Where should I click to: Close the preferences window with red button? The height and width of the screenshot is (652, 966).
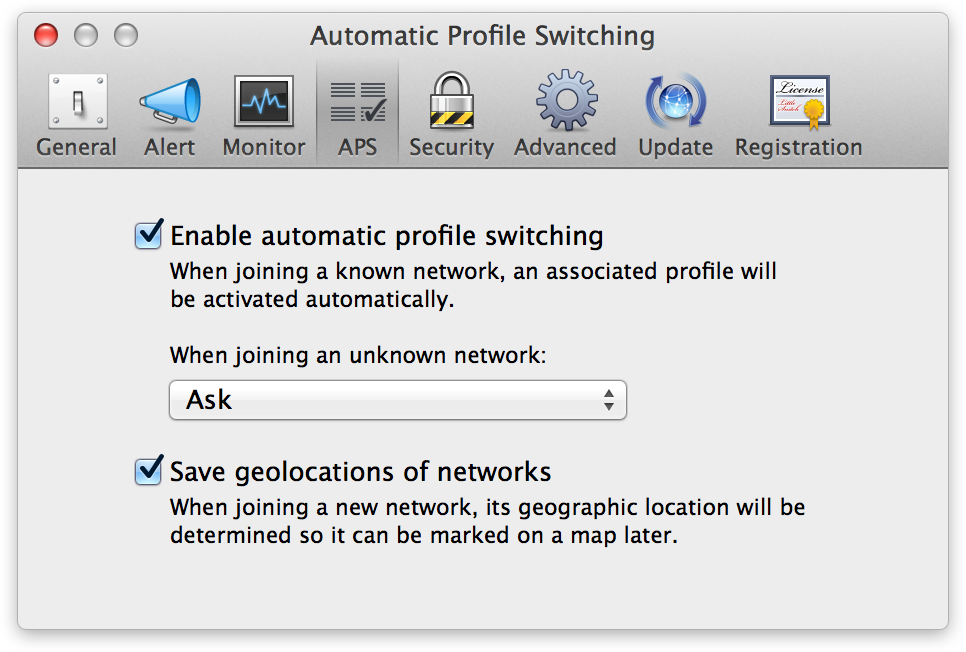(x=46, y=37)
